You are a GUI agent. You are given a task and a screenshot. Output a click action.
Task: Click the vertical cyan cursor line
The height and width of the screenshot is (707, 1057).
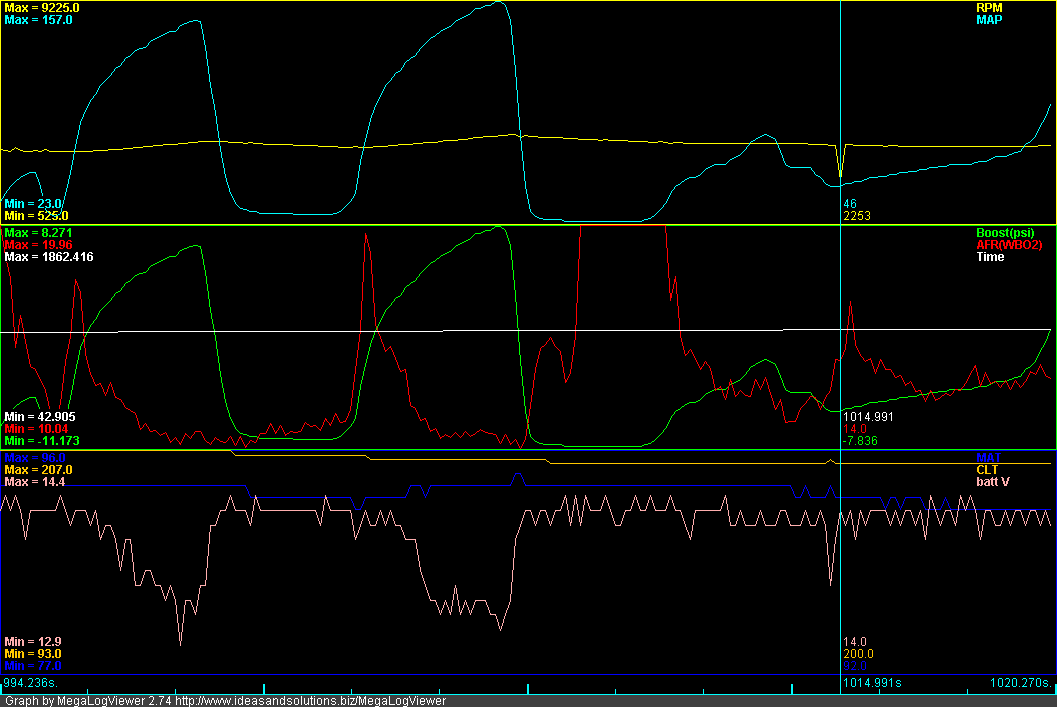[841, 337]
